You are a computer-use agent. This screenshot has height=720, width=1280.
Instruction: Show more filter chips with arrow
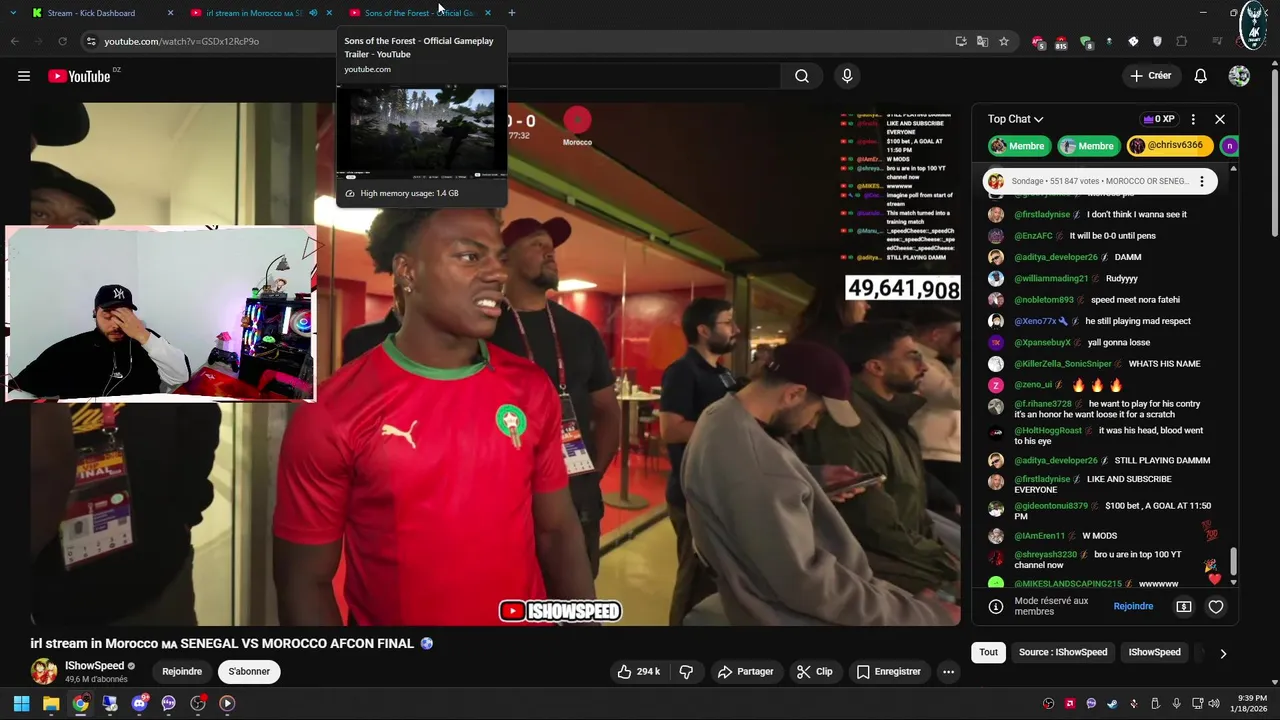pyautogui.click(x=1222, y=653)
